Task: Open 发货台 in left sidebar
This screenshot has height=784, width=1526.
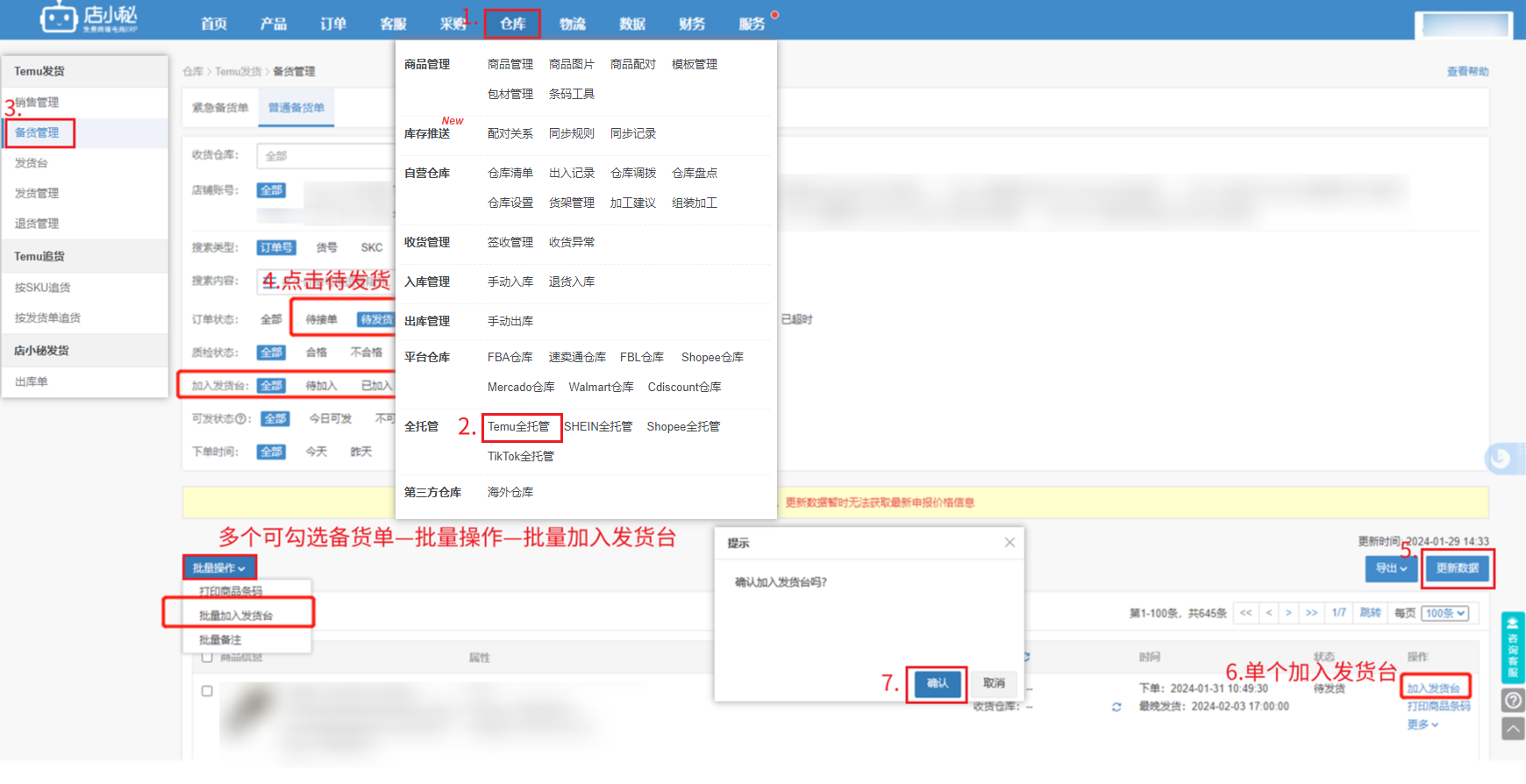Action: 32,163
